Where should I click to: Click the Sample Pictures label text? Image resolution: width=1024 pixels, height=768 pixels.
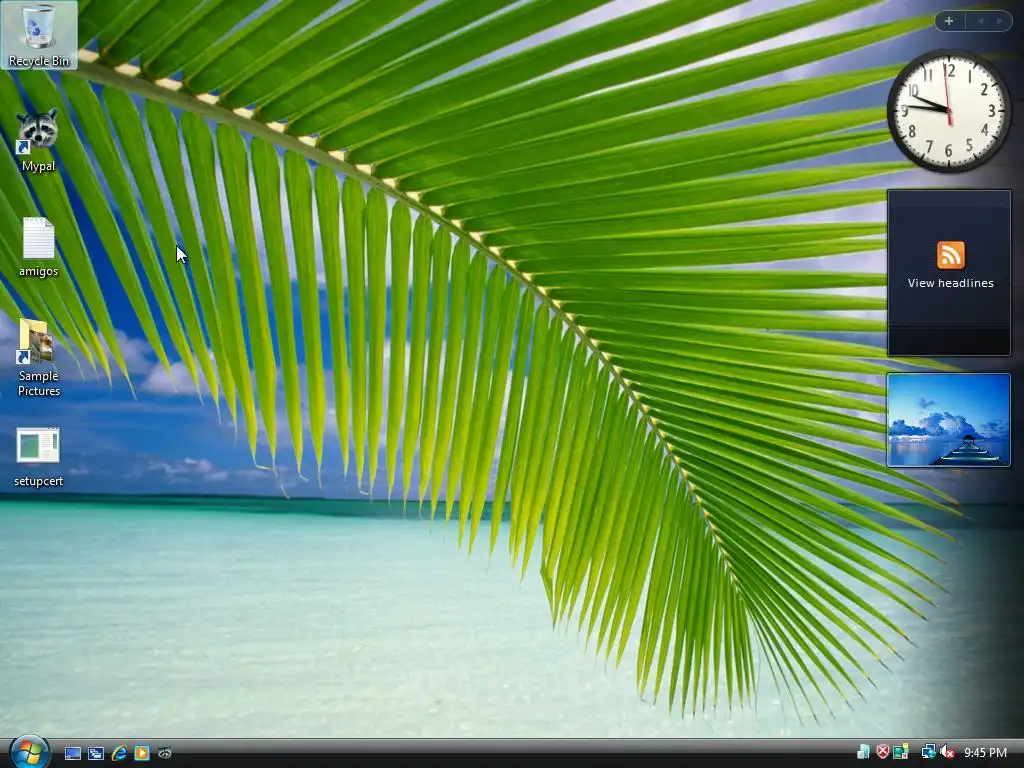(x=39, y=383)
